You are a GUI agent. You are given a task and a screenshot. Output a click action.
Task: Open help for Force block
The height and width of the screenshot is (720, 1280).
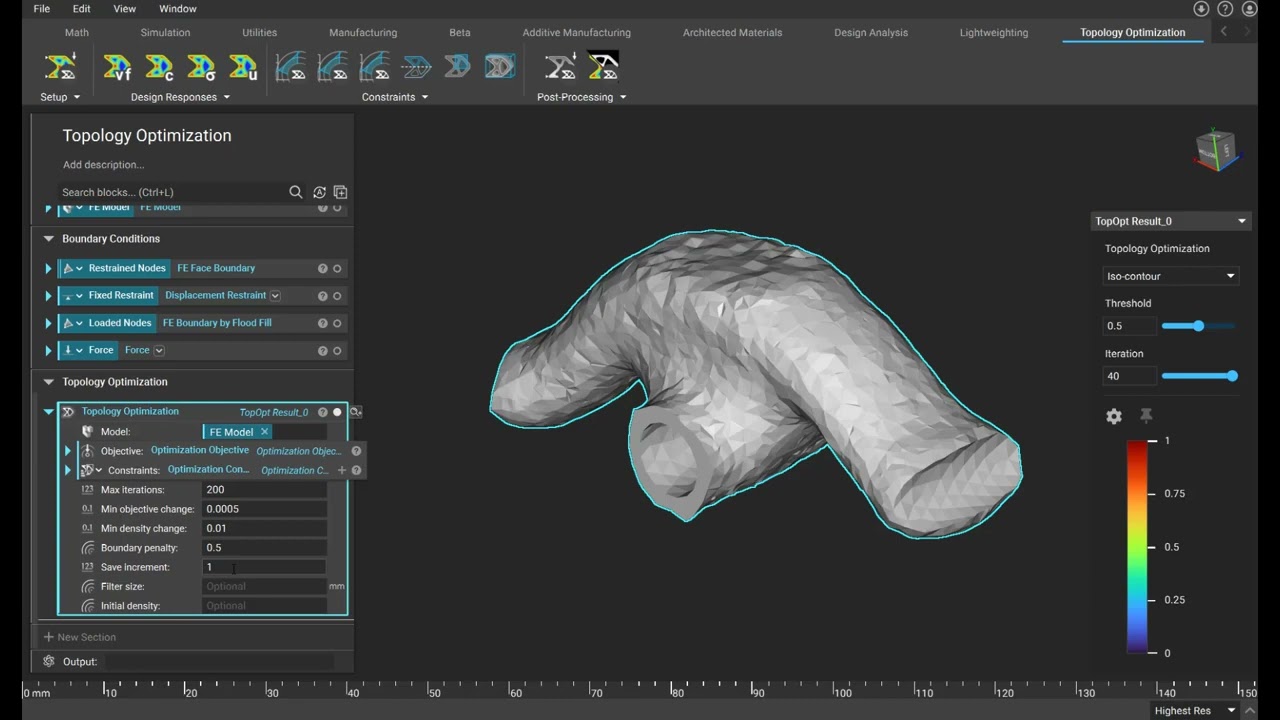point(323,351)
